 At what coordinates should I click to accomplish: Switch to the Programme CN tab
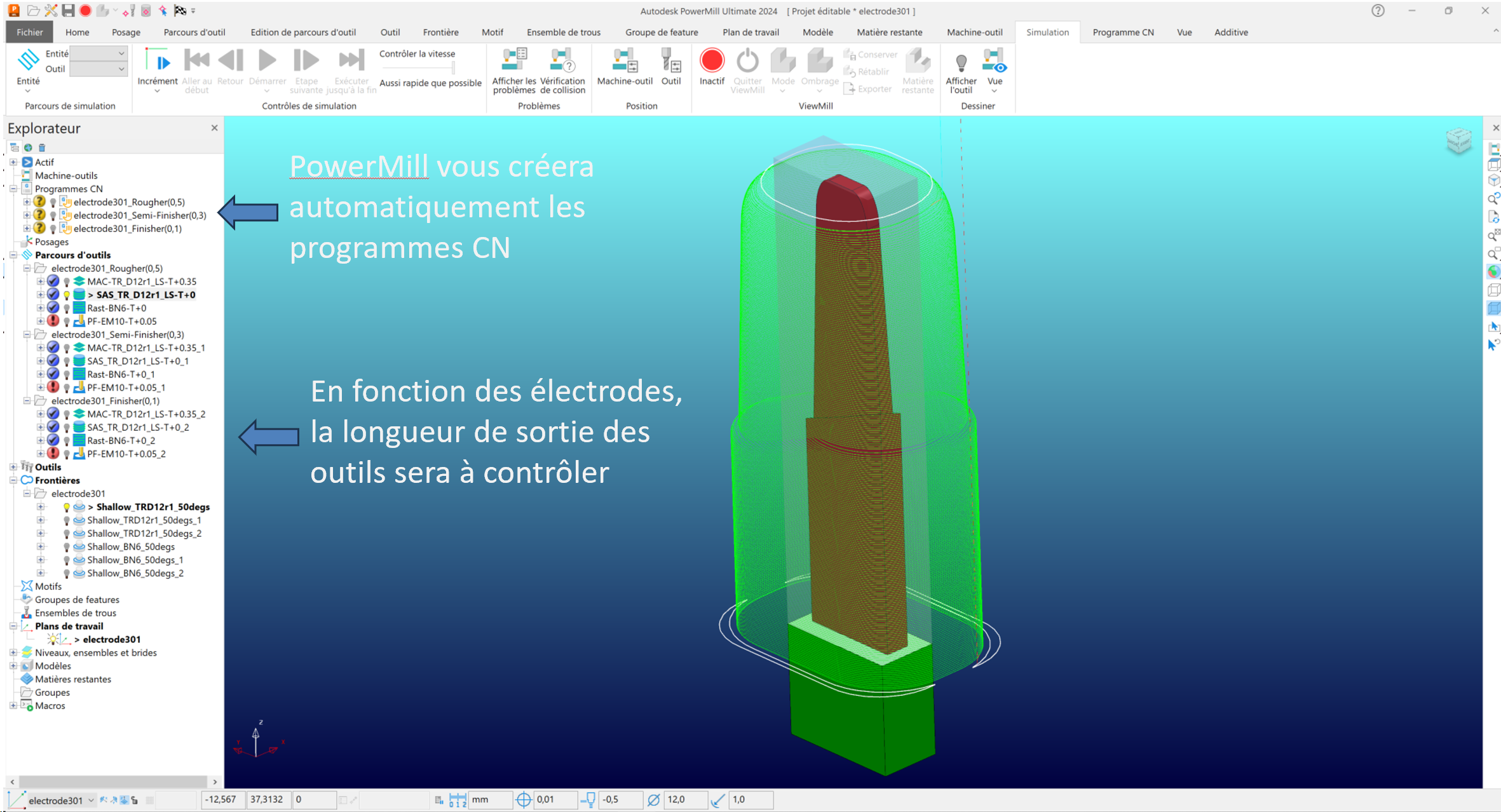point(1123,32)
